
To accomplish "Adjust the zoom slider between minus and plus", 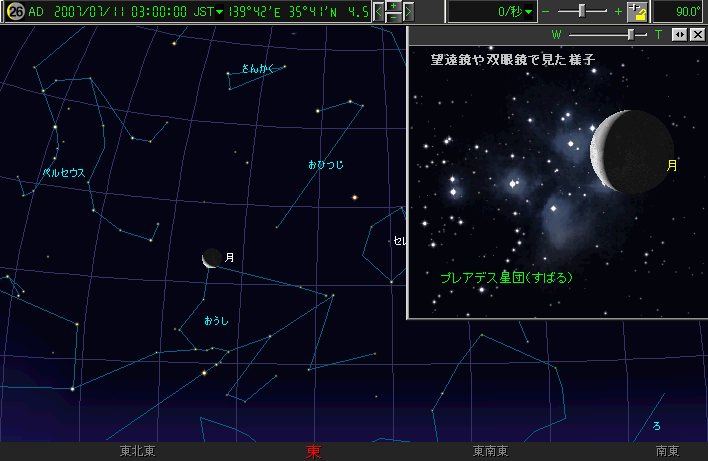I will tap(584, 12).
